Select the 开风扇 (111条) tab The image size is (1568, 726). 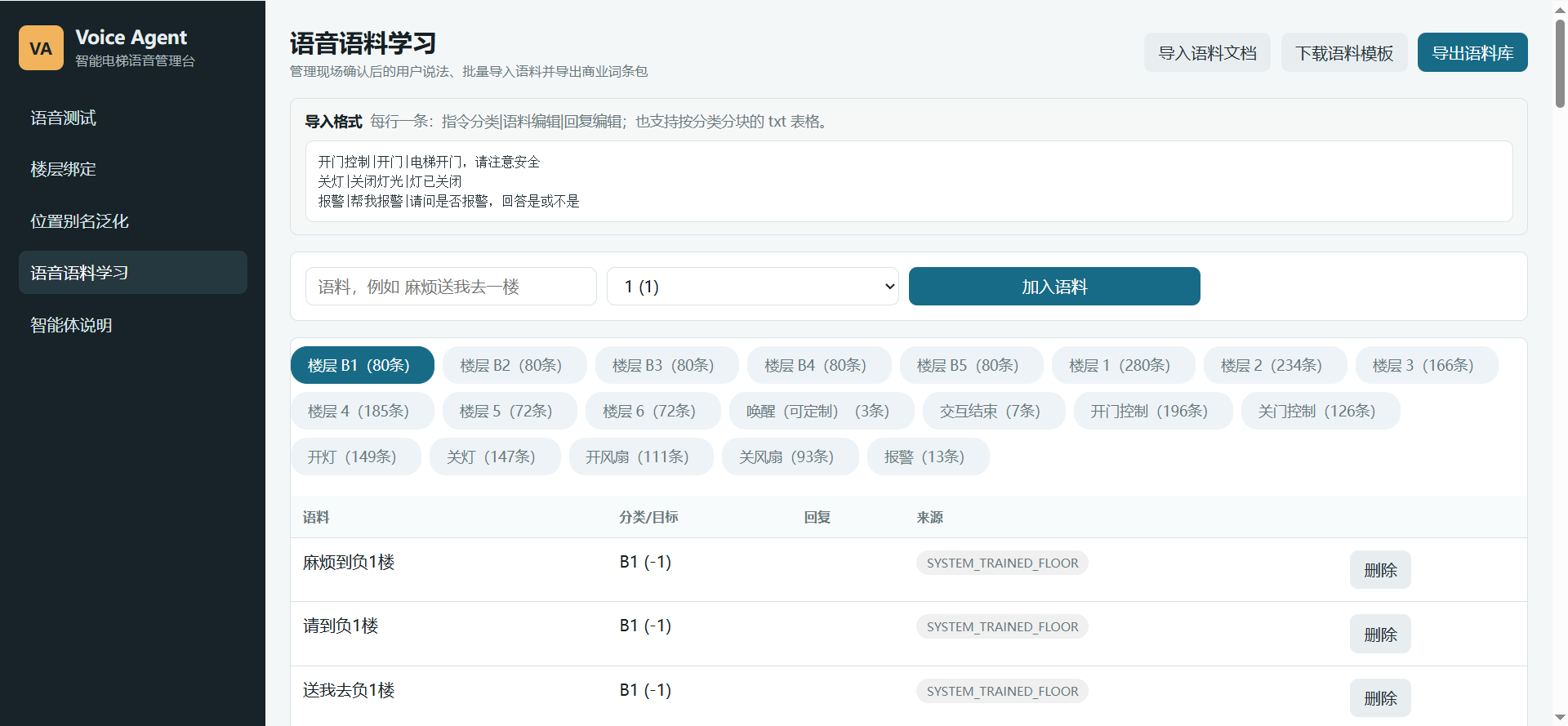[641, 457]
